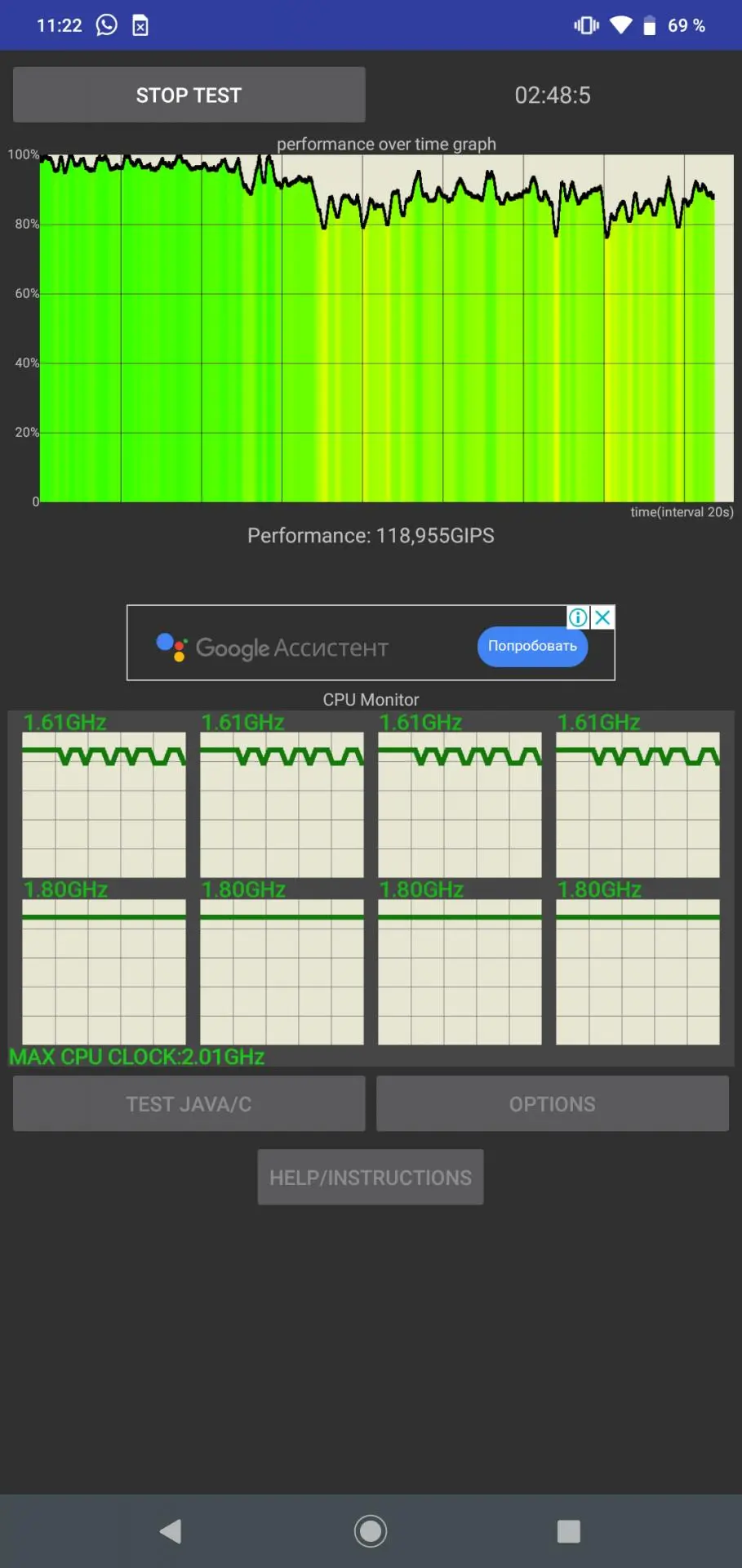Open the TEST JAVA/C option

pos(189,1103)
